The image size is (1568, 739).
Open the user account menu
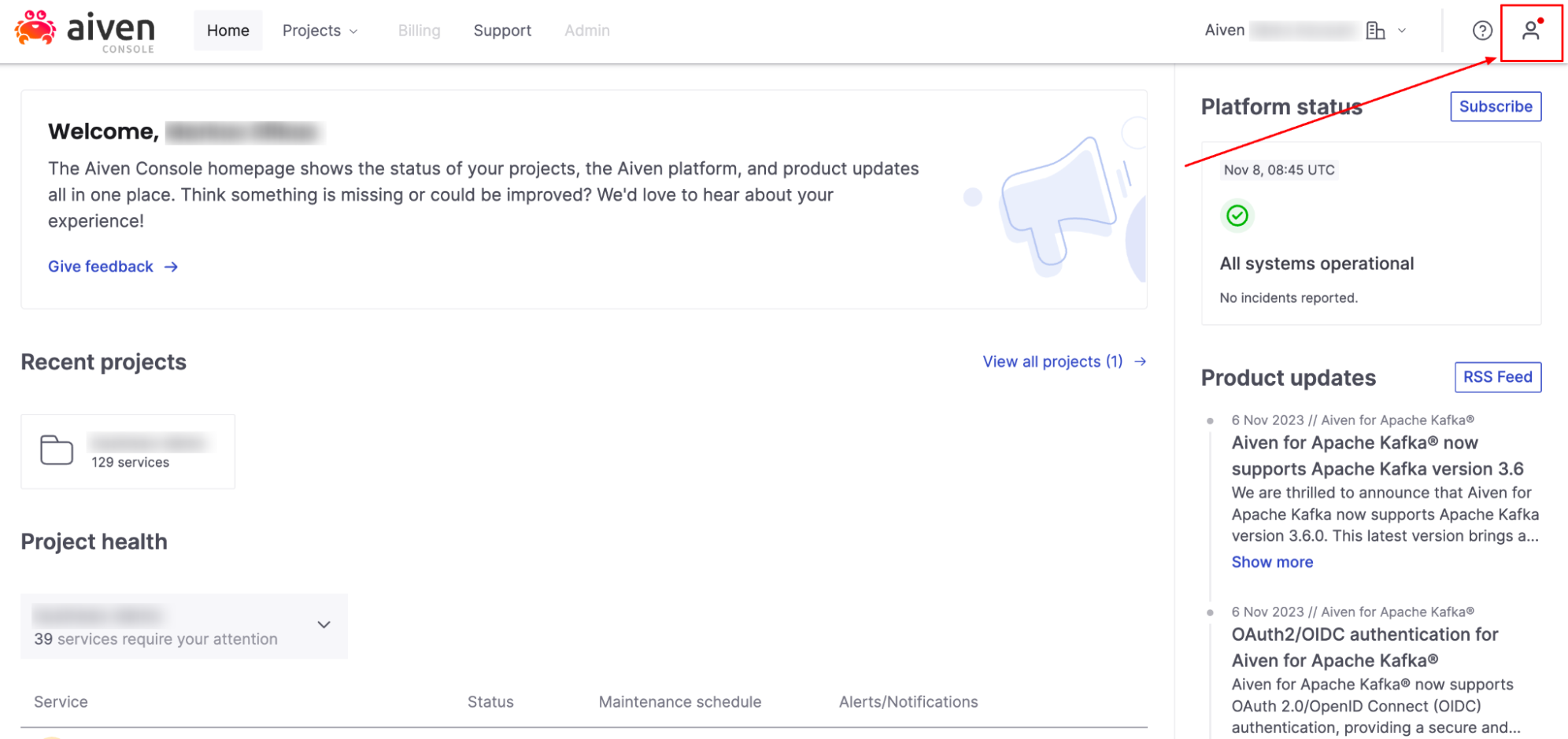click(1530, 30)
